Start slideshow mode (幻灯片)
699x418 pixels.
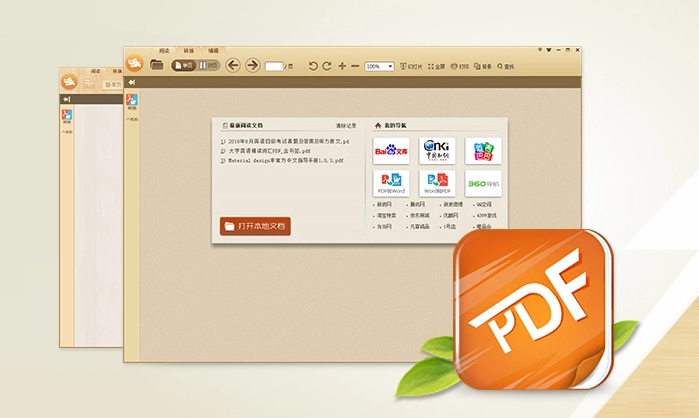tap(411, 66)
